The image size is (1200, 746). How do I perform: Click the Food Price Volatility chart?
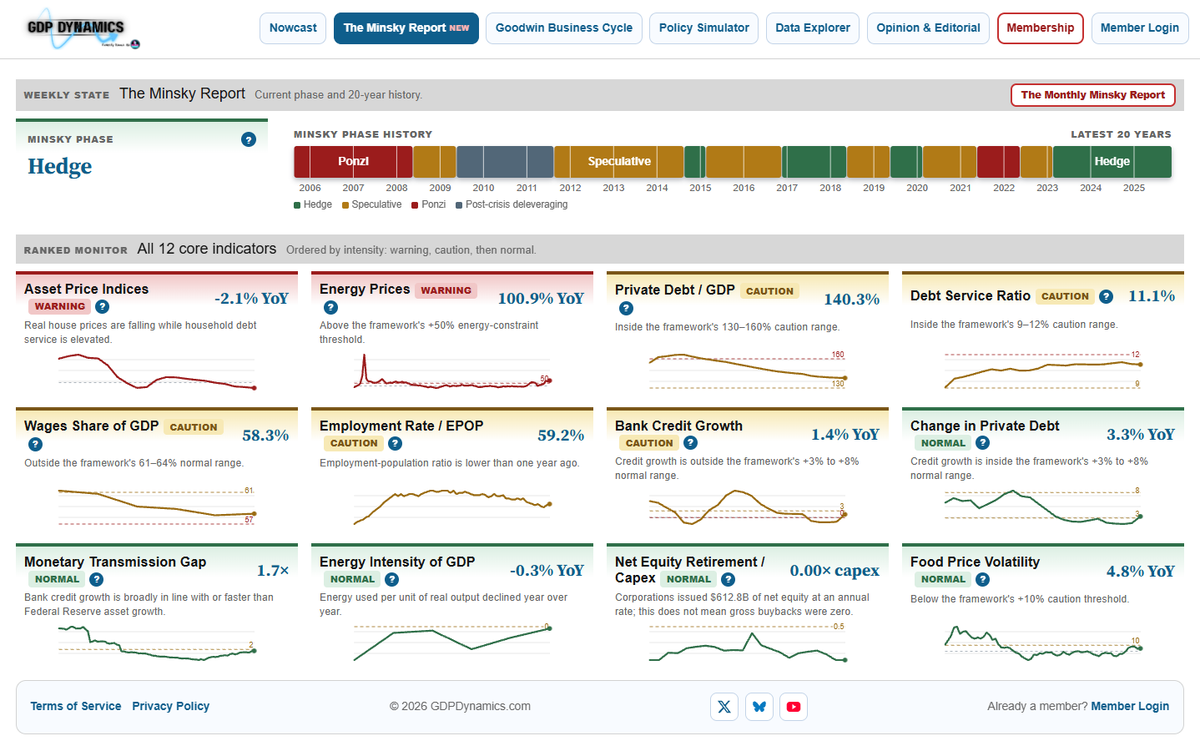tap(1043, 643)
